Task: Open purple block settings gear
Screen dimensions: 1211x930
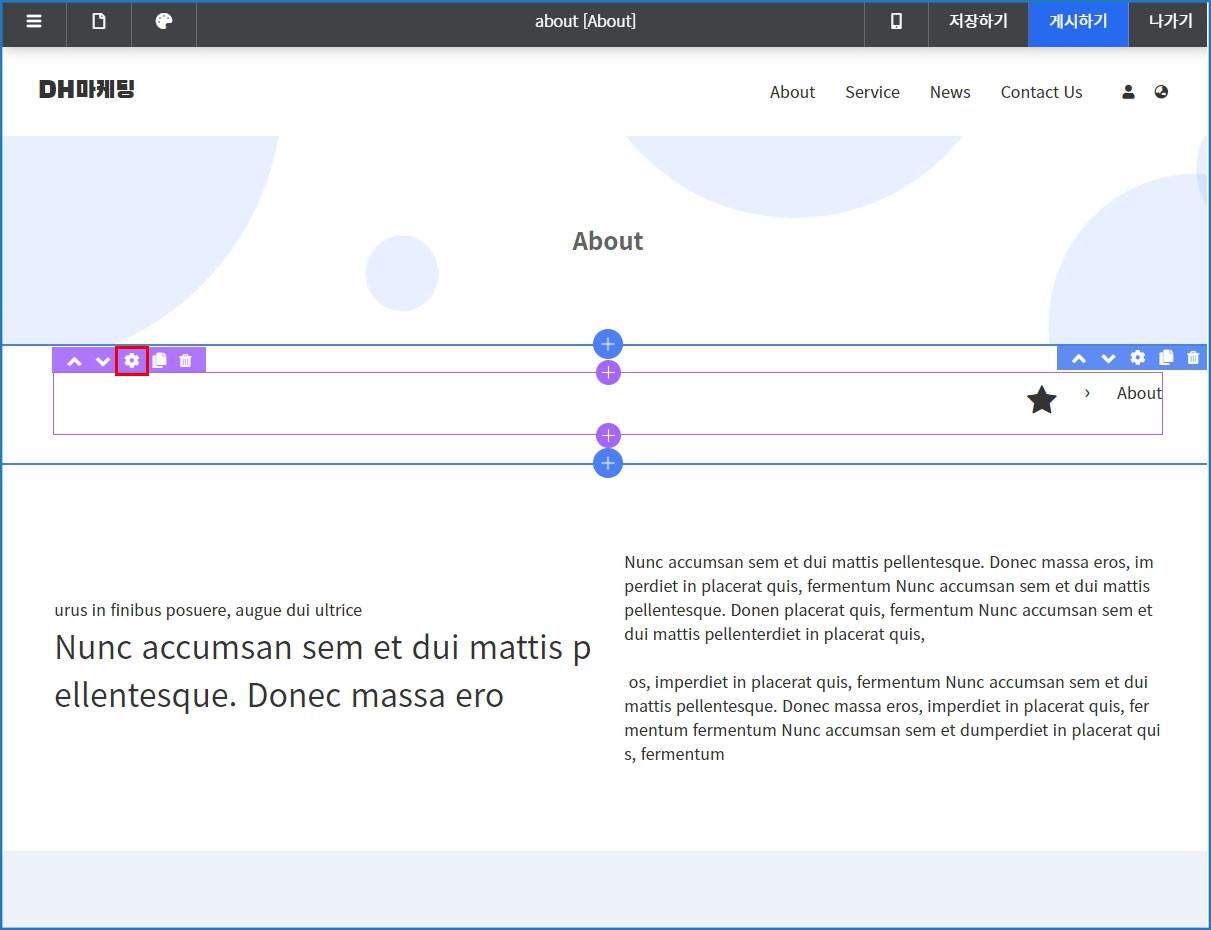Action: [x=132, y=360]
